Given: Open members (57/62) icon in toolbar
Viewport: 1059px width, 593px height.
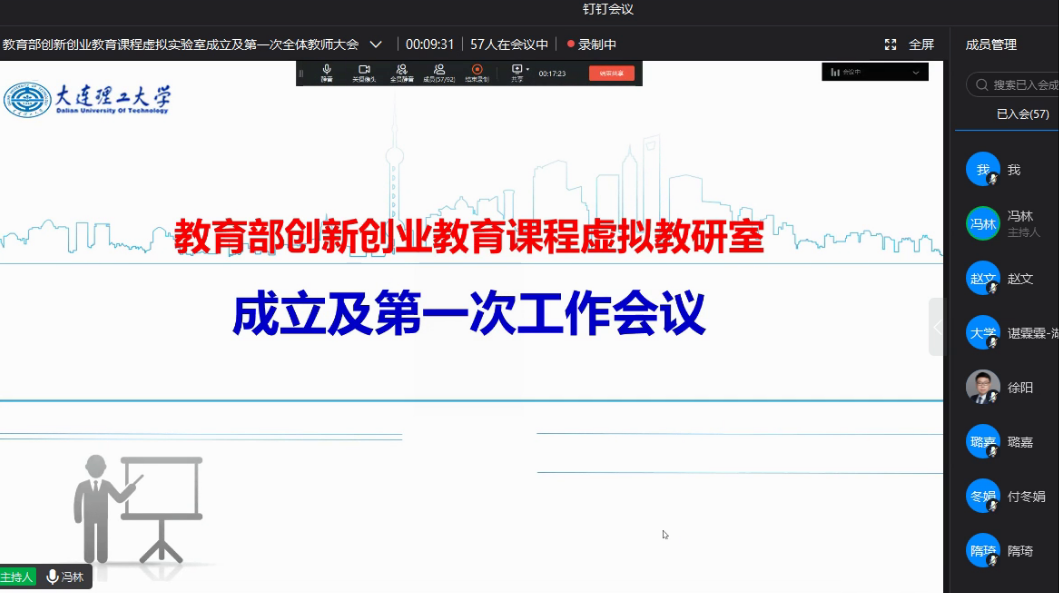Looking at the screenshot, I should point(438,70).
